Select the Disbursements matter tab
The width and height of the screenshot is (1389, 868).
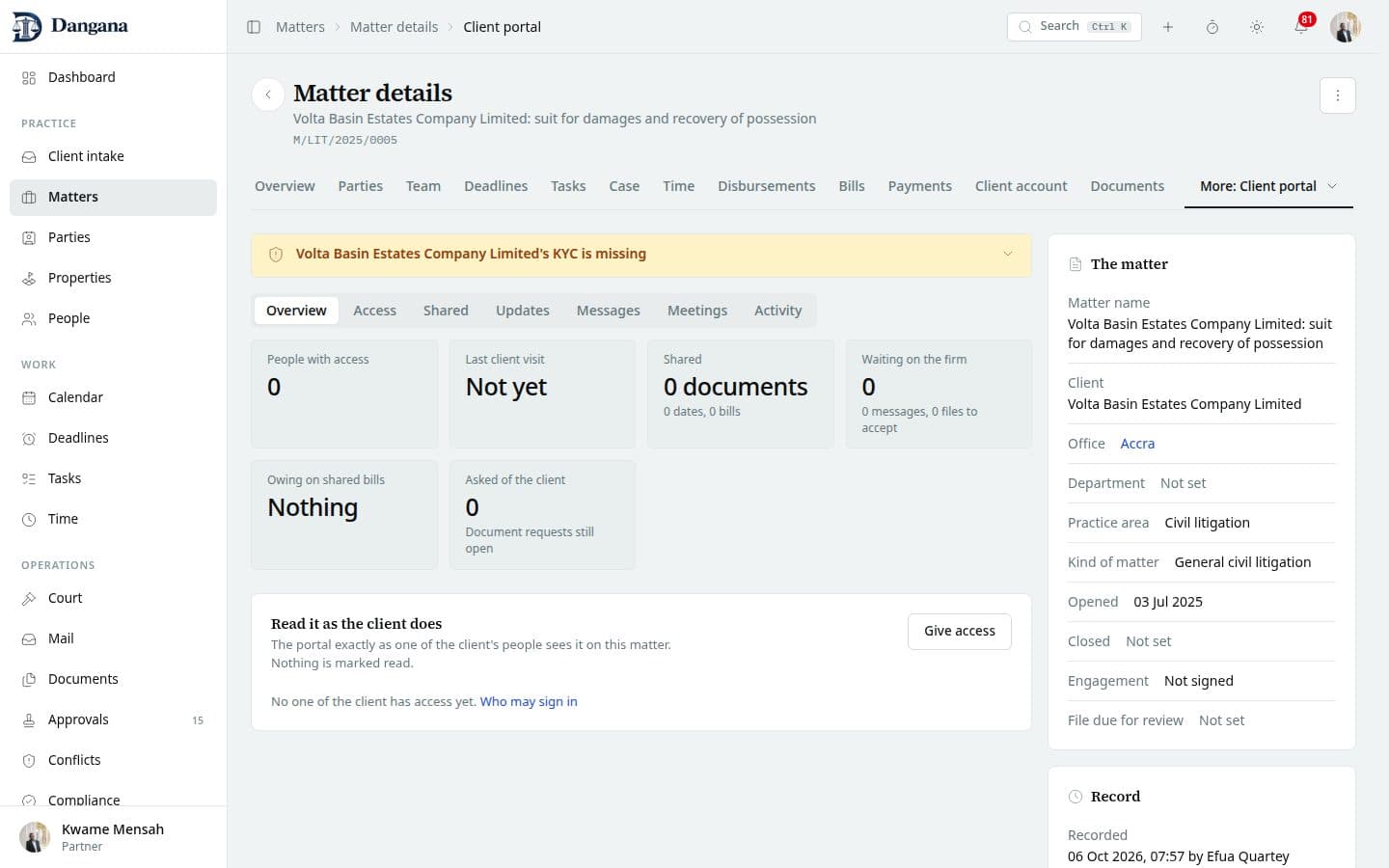pos(766,186)
